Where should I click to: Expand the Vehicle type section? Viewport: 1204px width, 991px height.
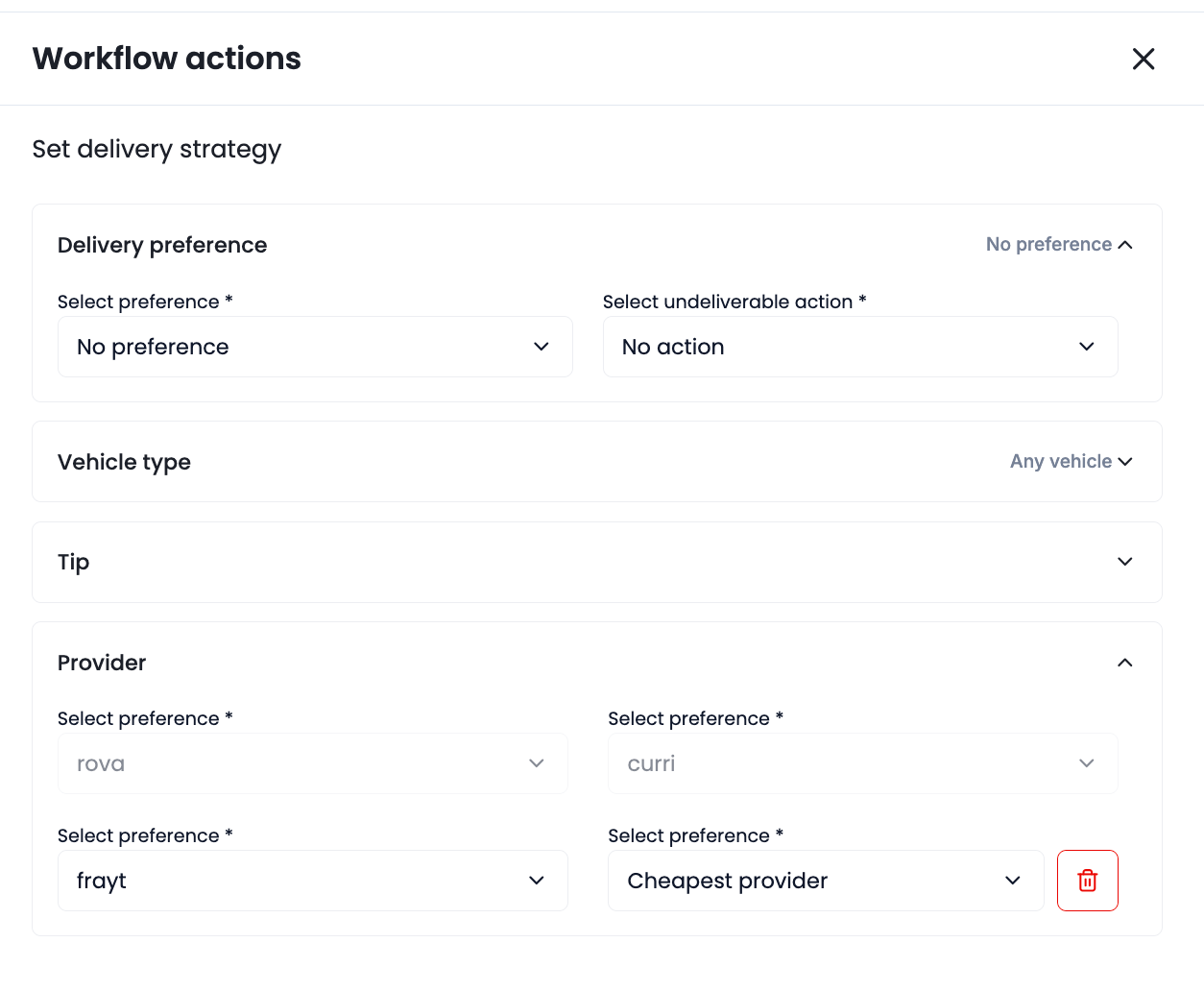(1125, 462)
